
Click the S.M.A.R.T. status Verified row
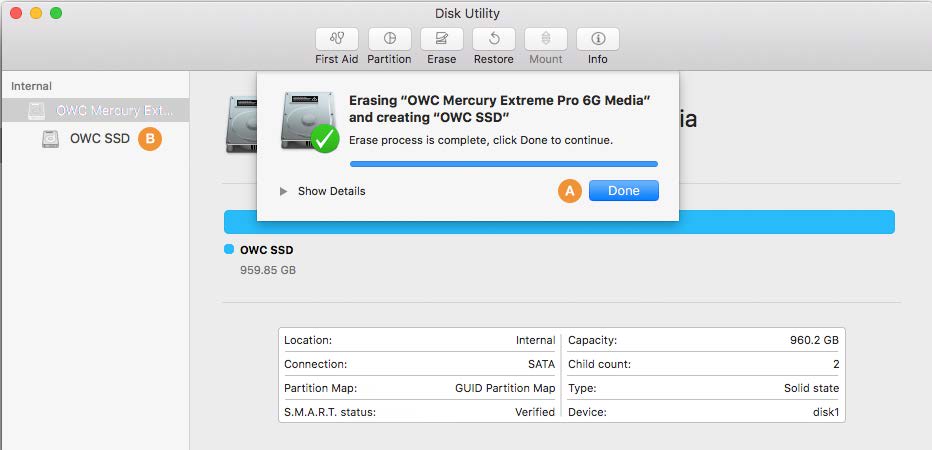(419, 412)
